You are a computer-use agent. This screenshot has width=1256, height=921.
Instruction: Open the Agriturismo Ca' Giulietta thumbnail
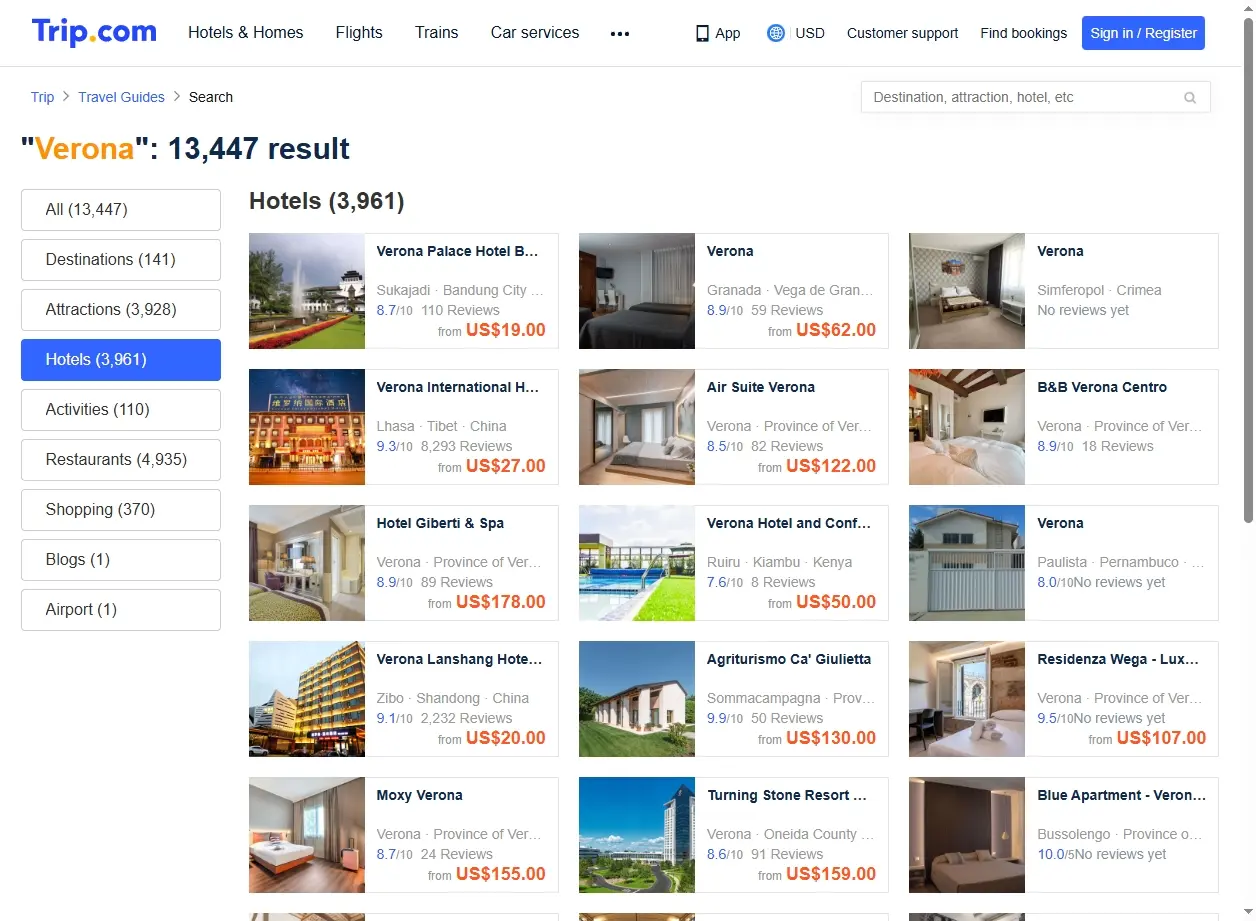[637, 699]
